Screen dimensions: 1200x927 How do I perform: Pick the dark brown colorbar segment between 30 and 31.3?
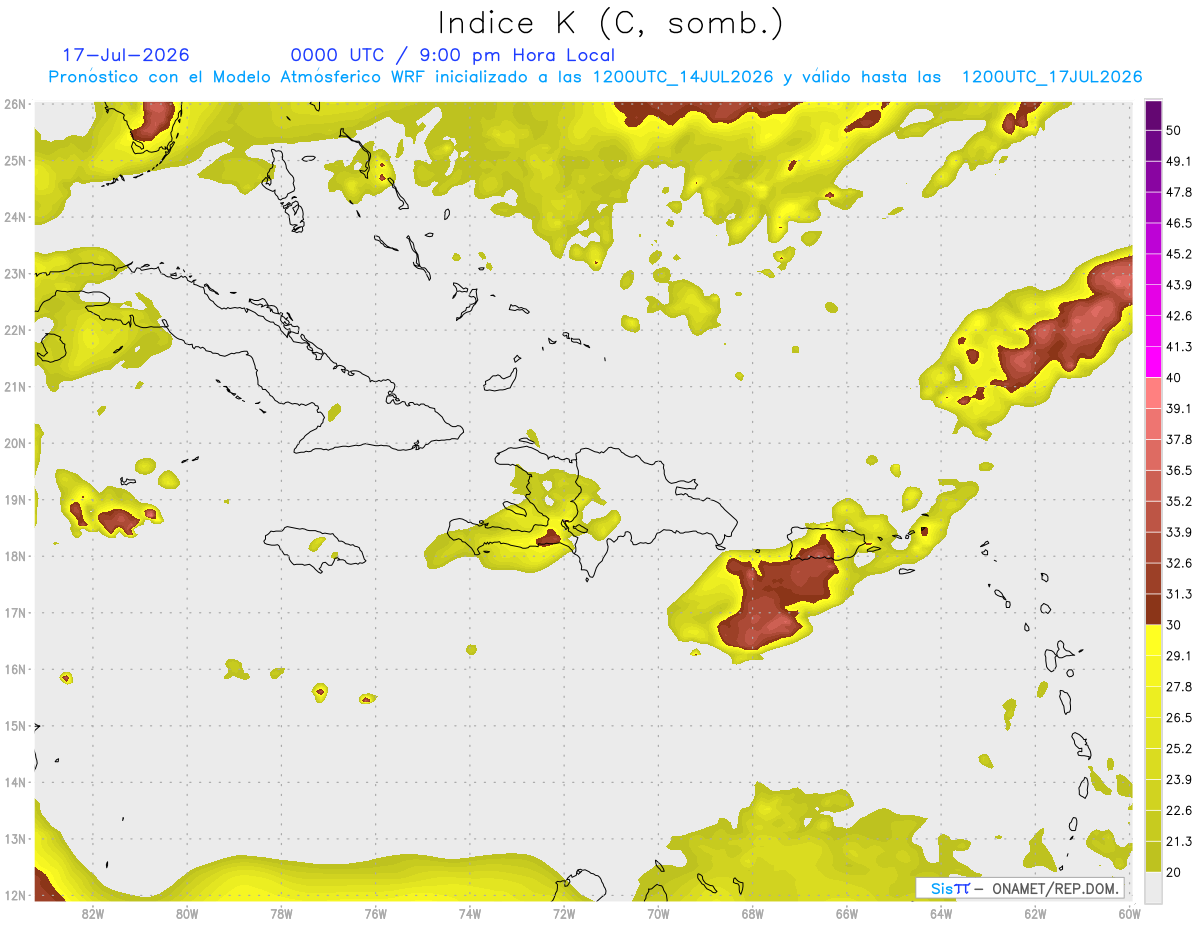point(1153,610)
